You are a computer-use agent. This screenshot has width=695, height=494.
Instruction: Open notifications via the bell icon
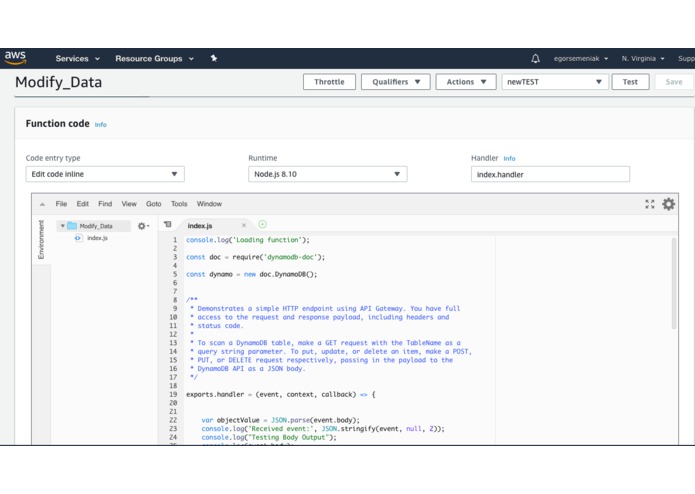[x=535, y=58]
